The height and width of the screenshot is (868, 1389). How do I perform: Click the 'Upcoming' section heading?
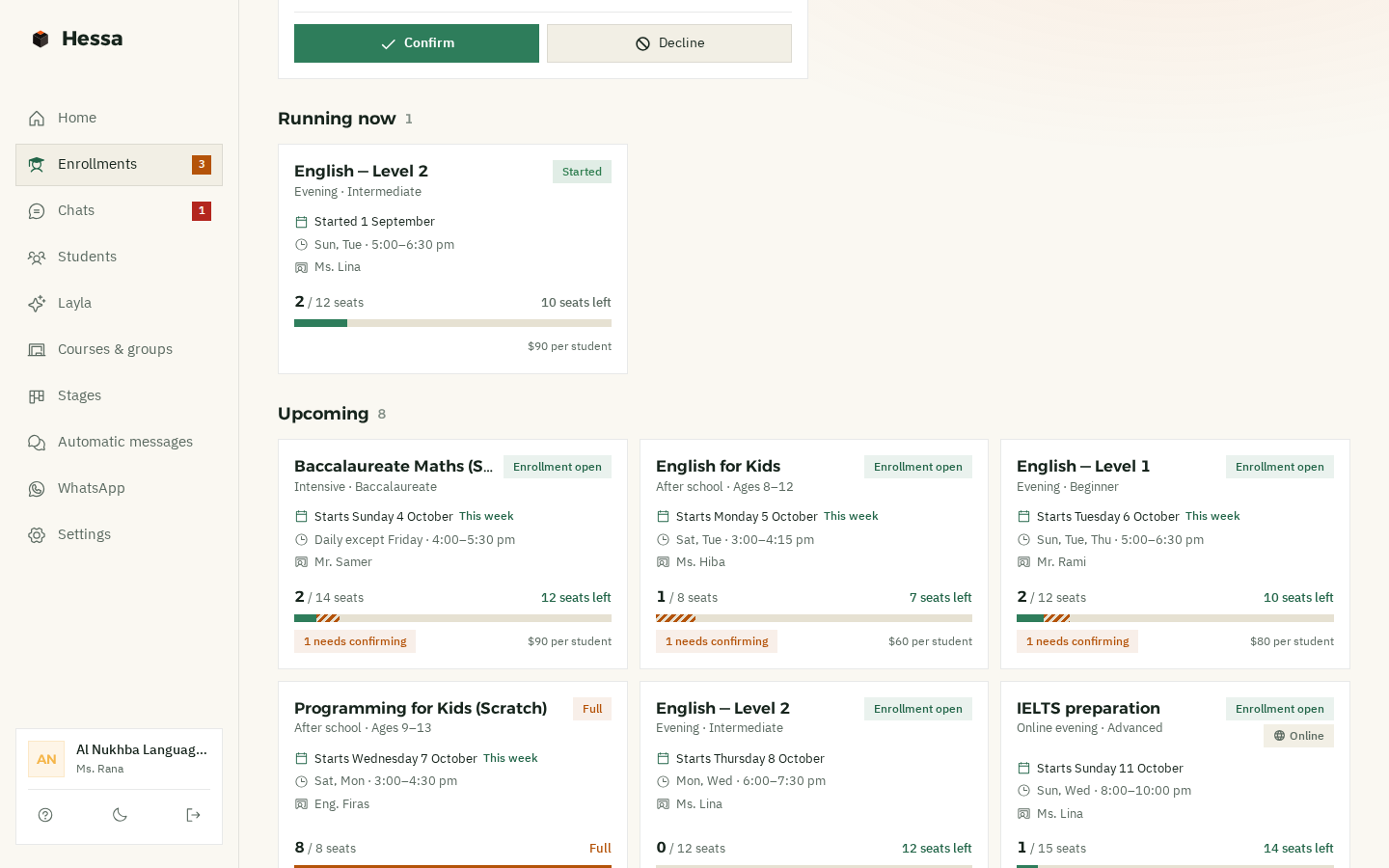click(x=323, y=414)
